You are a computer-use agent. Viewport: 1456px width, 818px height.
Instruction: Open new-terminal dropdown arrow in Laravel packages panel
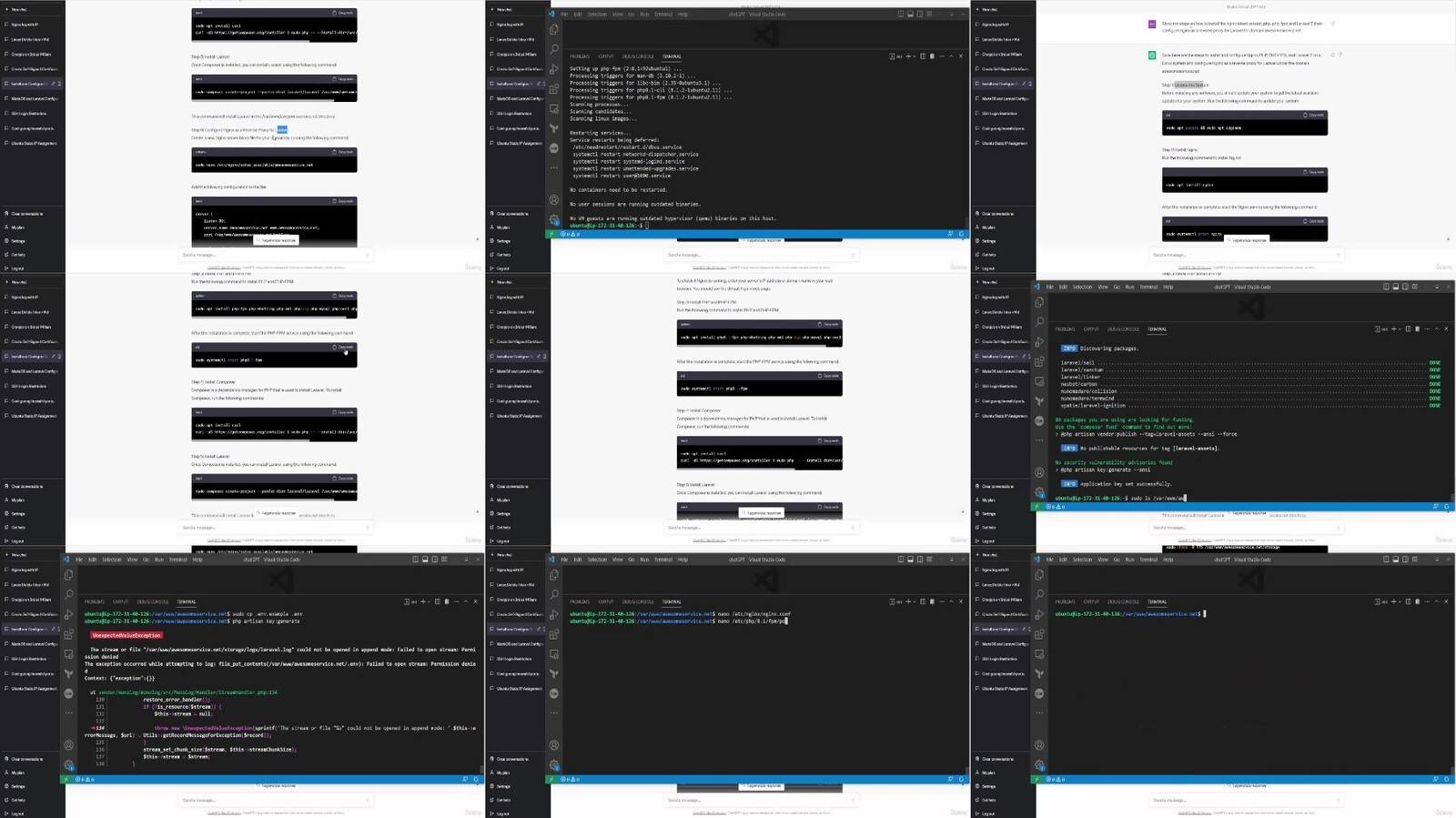pyautogui.click(x=1400, y=328)
